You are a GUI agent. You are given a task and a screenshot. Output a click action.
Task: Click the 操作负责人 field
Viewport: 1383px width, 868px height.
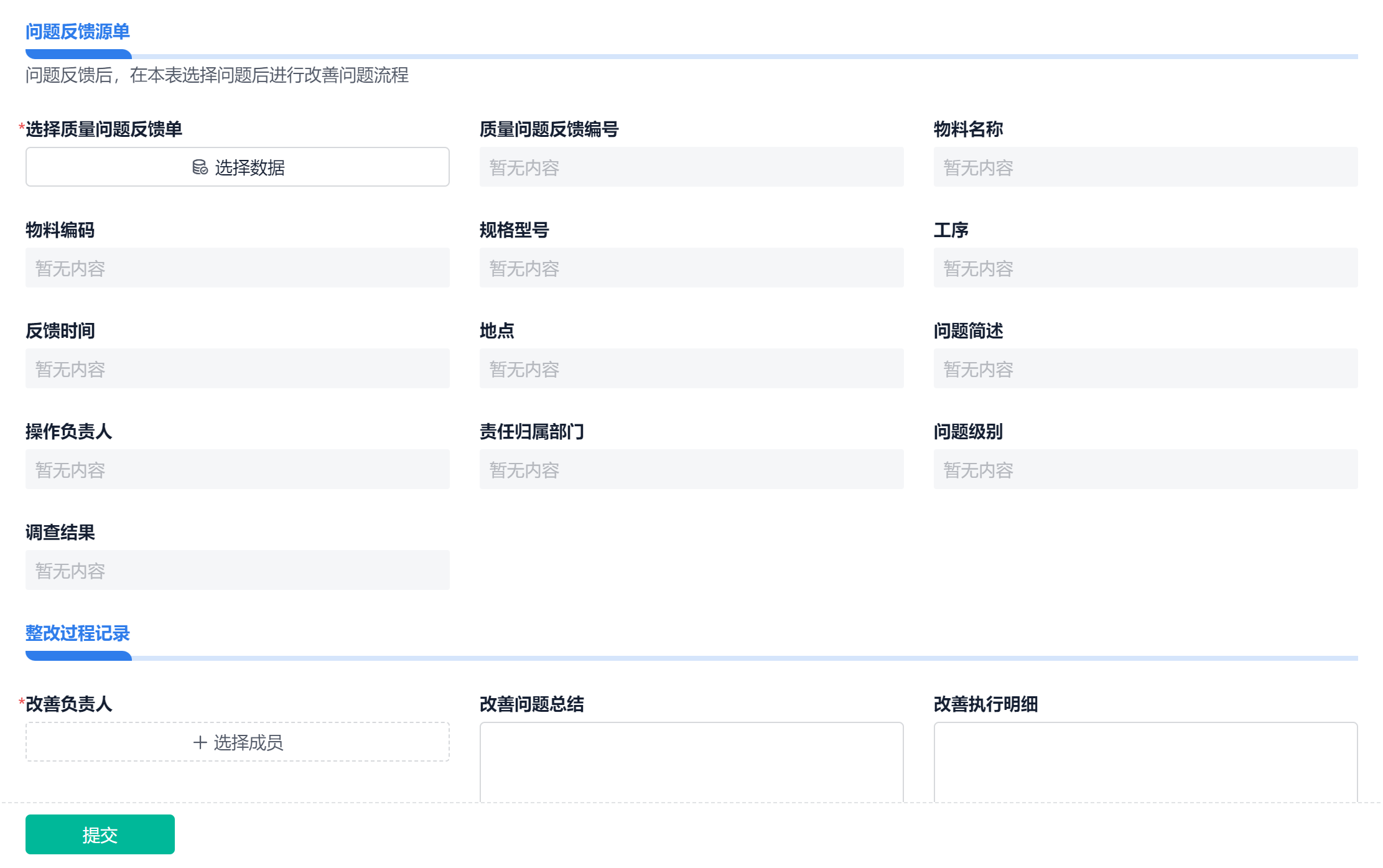(238, 469)
